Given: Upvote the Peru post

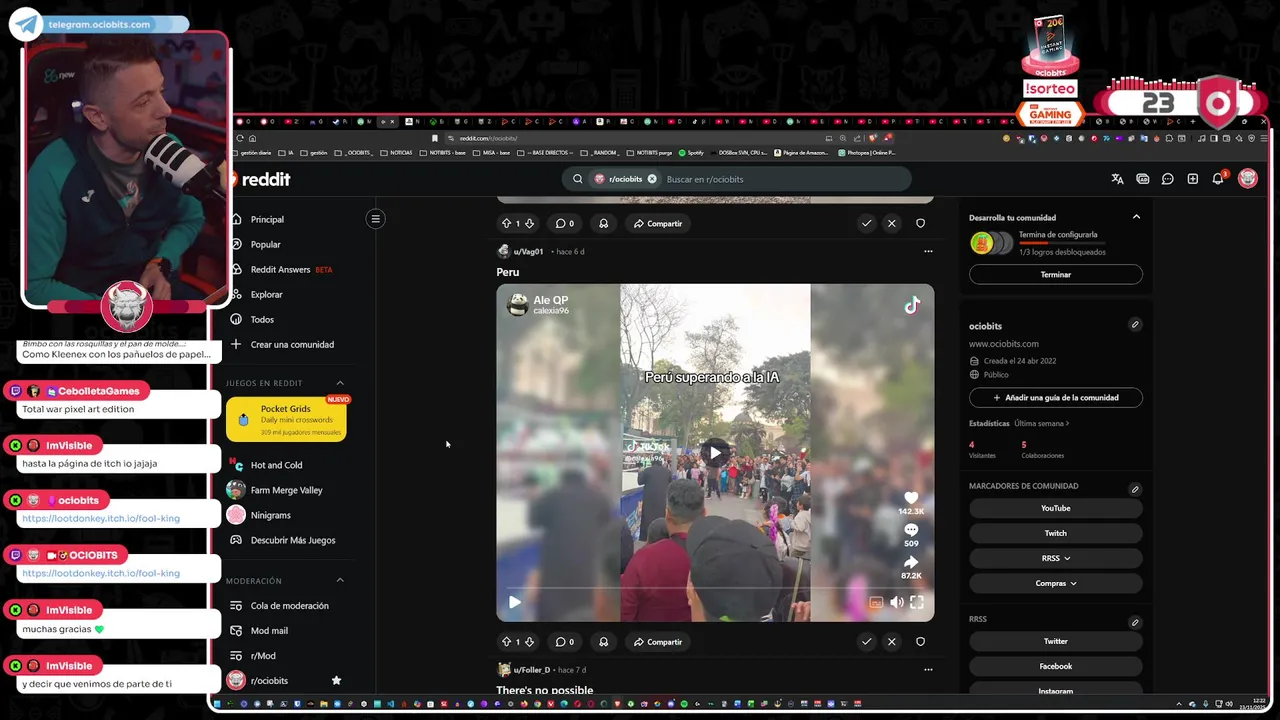Looking at the screenshot, I should tap(506, 641).
